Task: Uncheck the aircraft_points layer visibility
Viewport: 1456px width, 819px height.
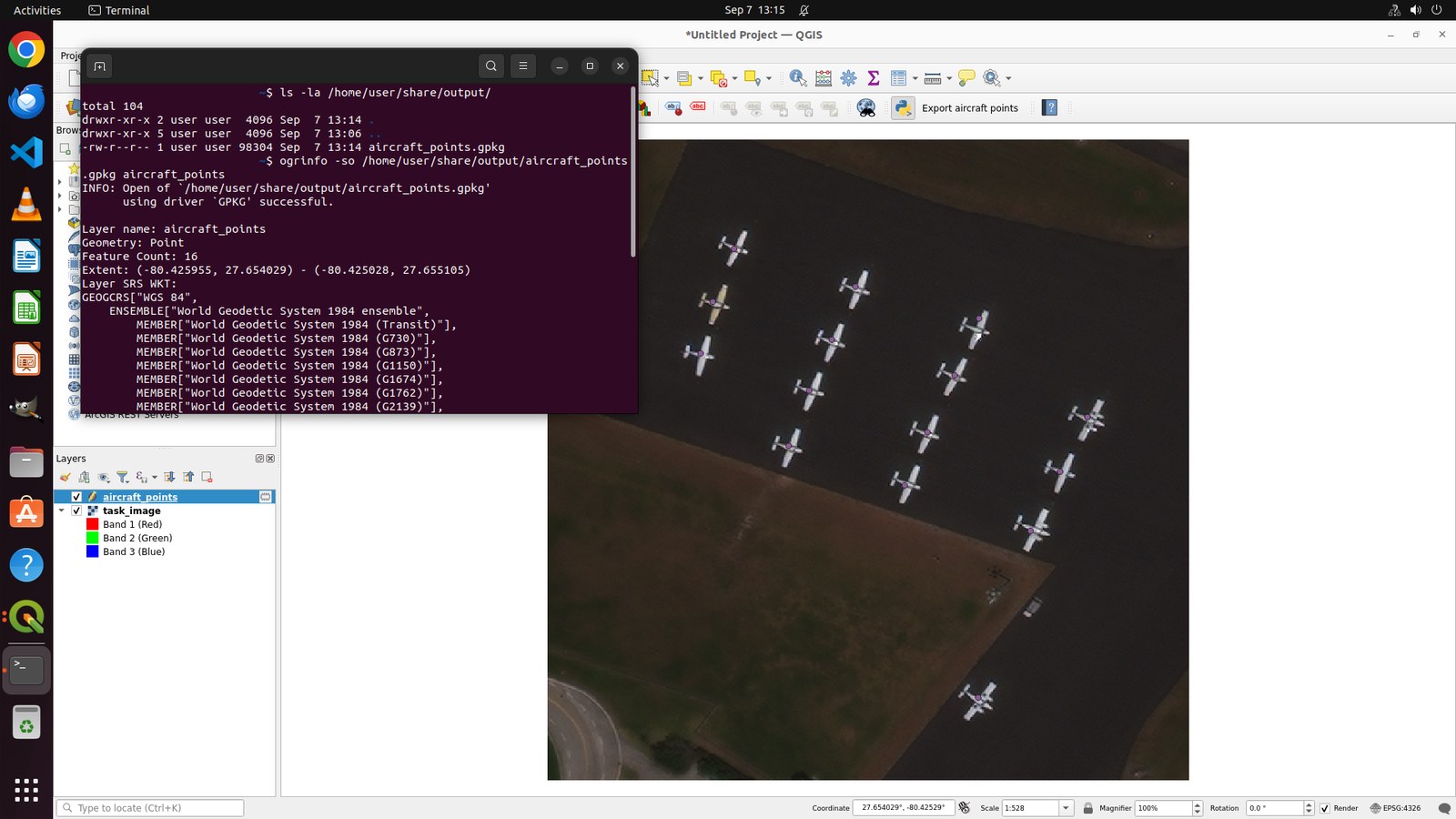Action: pyautogui.click(x=76, y=497)
